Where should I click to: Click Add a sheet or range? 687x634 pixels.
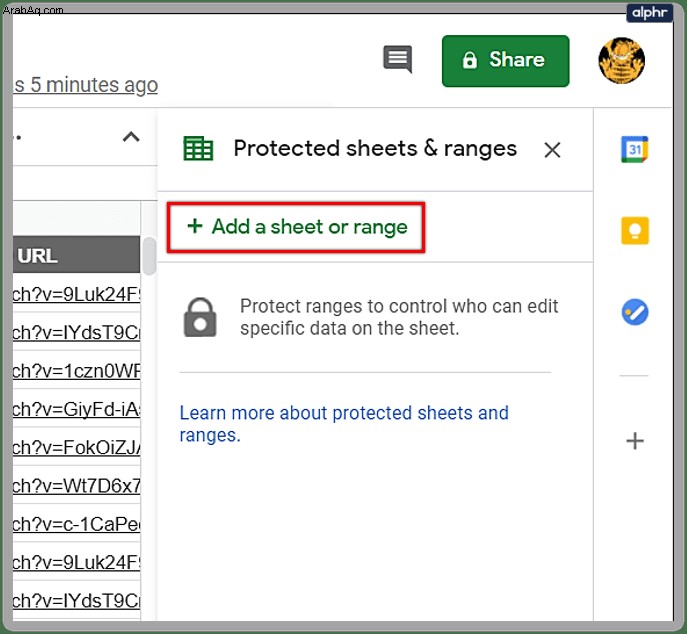(297, 227)
